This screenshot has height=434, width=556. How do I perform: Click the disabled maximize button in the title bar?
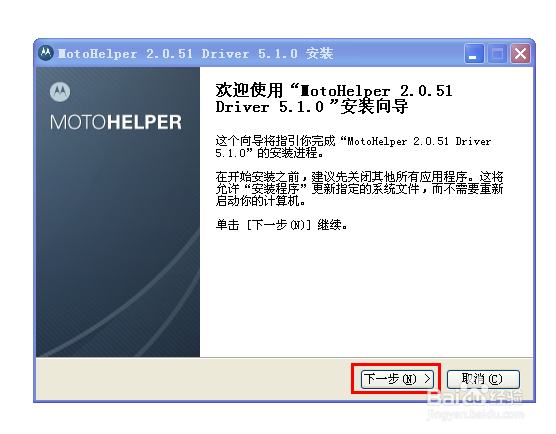click(497, 54)
